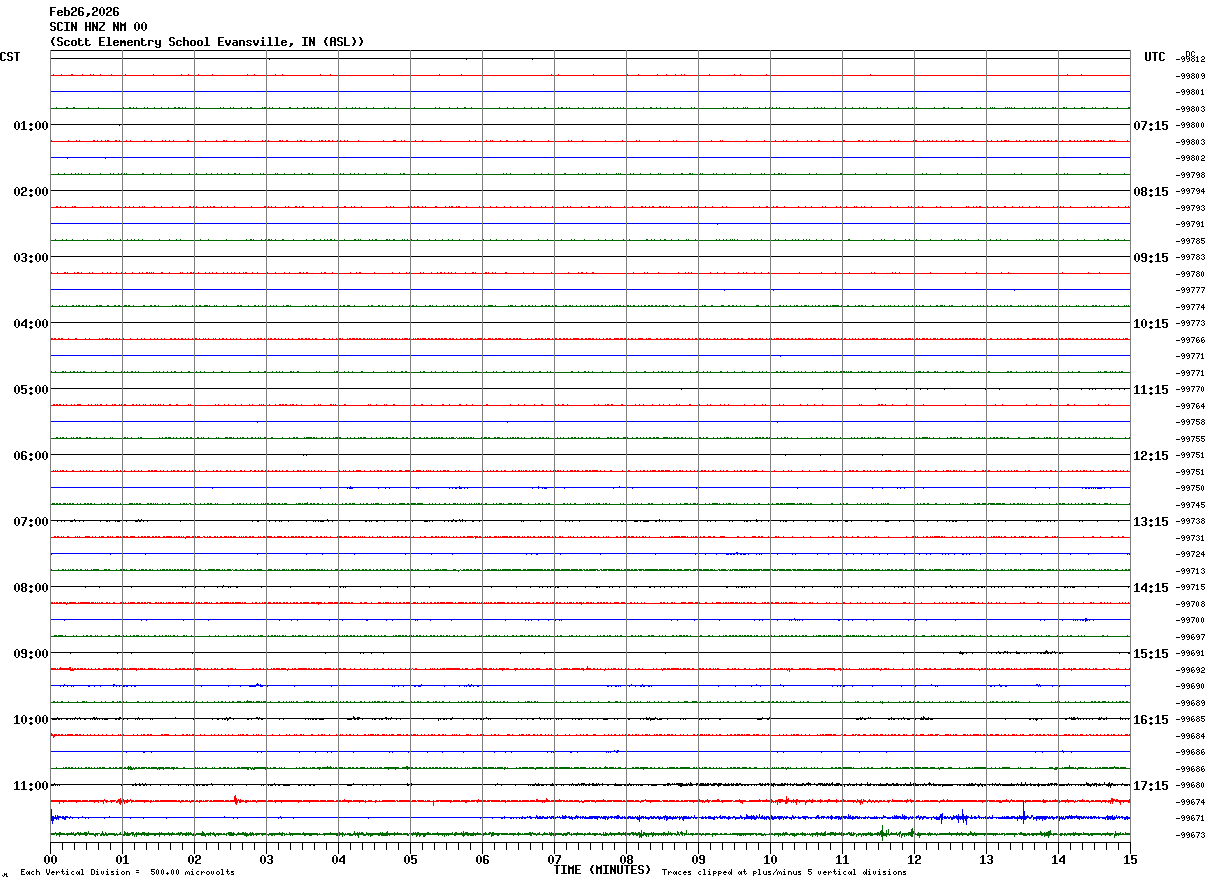The width and height of the screenshot is (1210, 886).
Task: Click the CST time zone header
Action: [x=10, y=57]
